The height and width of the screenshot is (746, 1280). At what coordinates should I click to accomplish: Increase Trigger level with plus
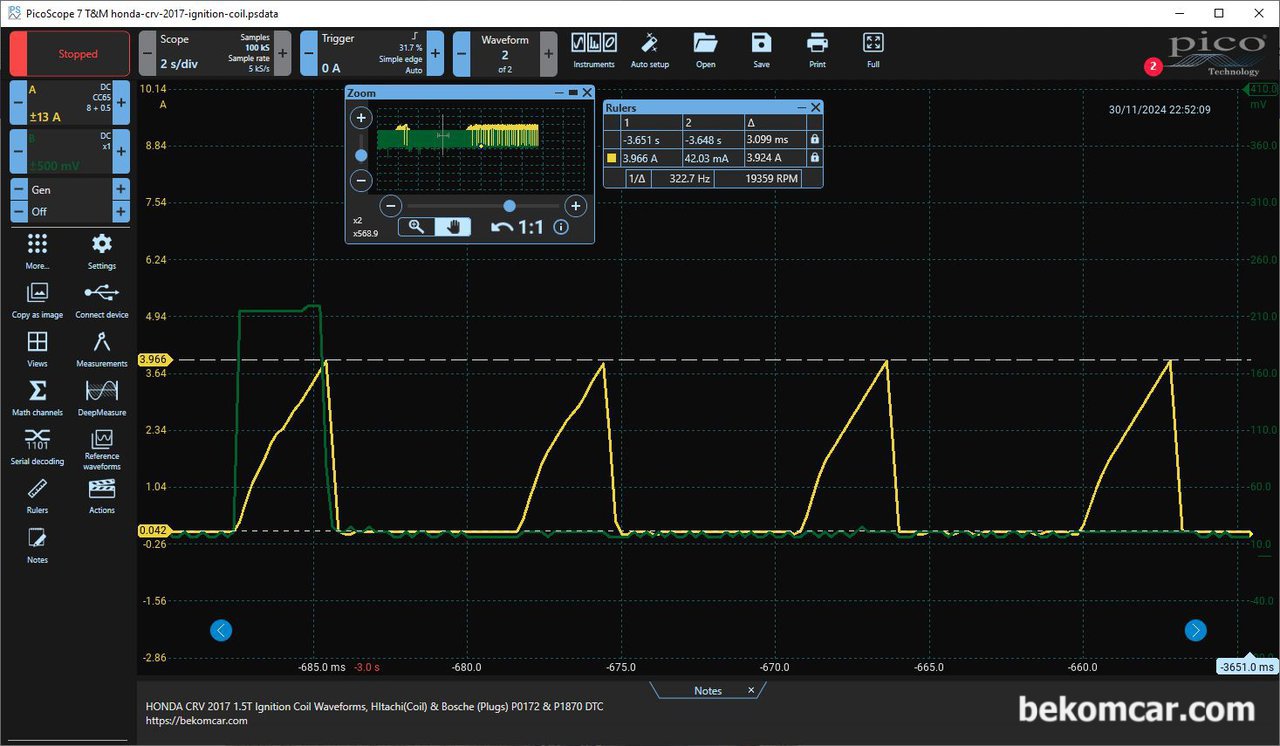click(x=435, y=53)
